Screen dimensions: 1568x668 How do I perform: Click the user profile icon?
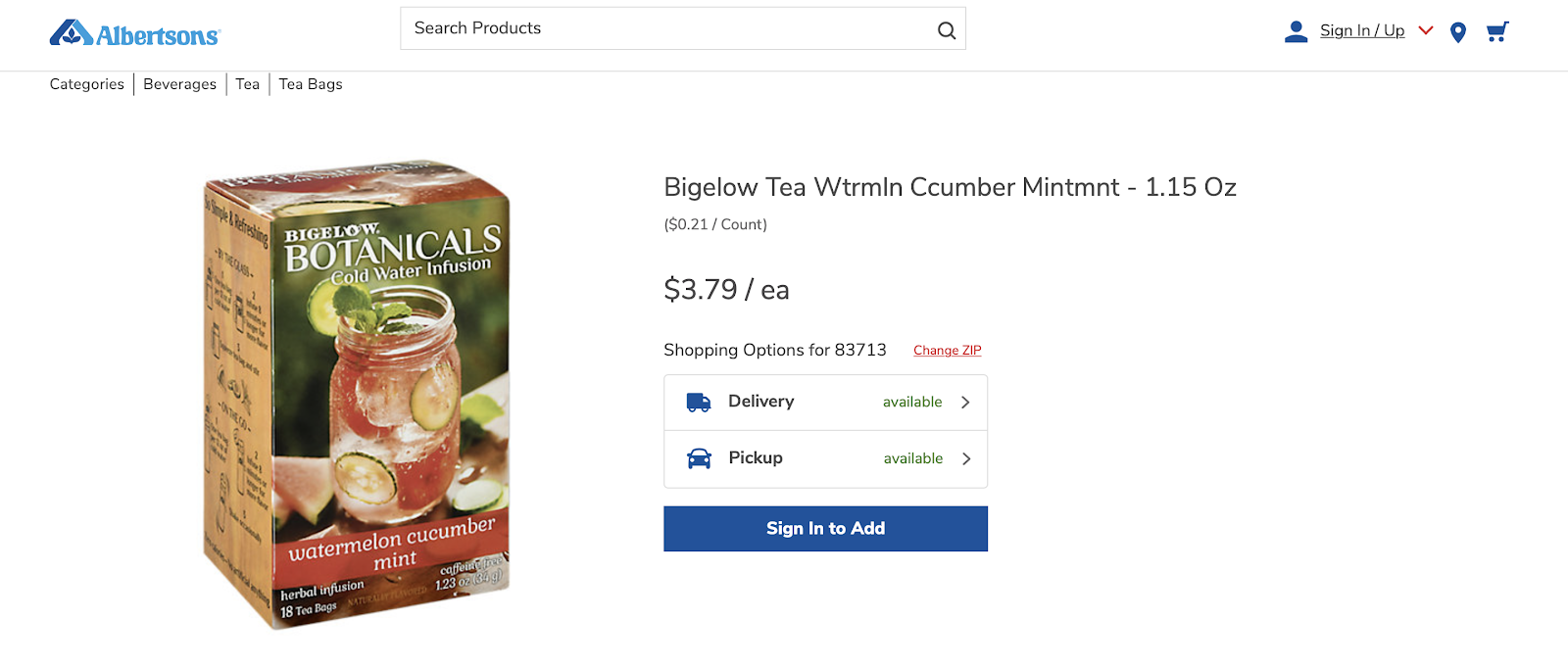click(x=1296, y=32)
